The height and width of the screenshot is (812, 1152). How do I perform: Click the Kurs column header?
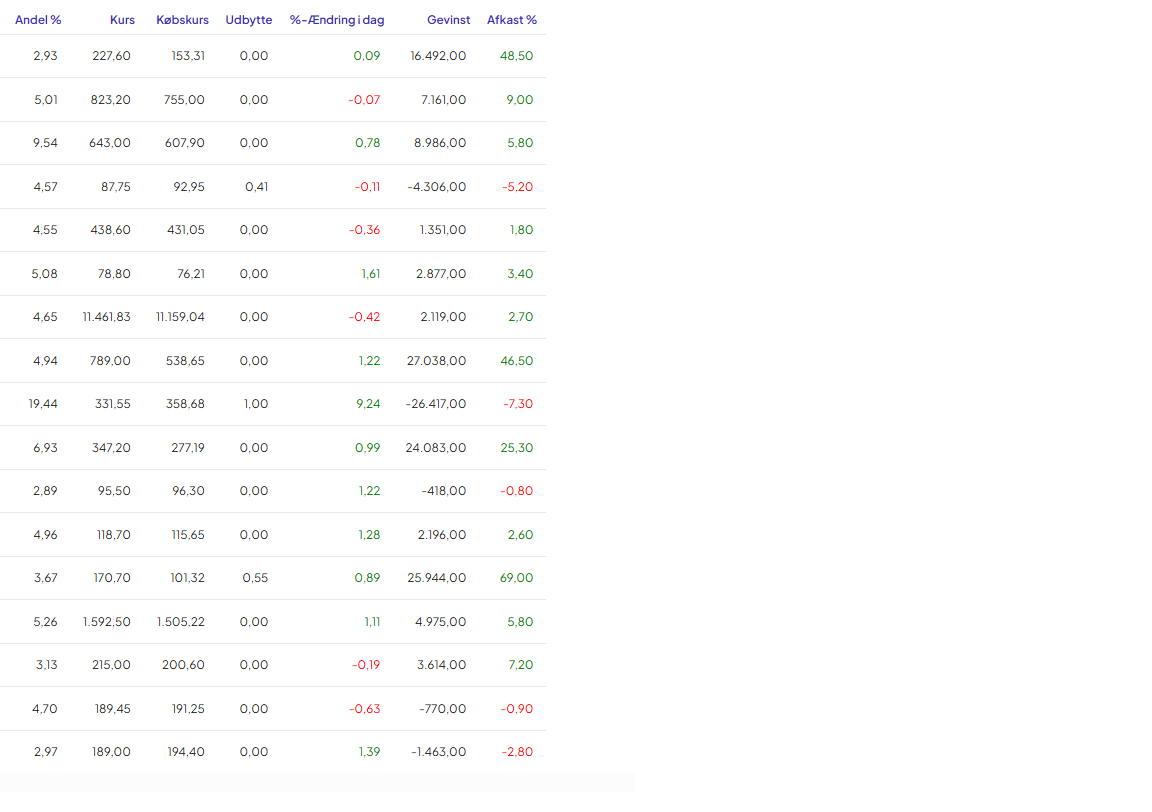click(122, 20)
